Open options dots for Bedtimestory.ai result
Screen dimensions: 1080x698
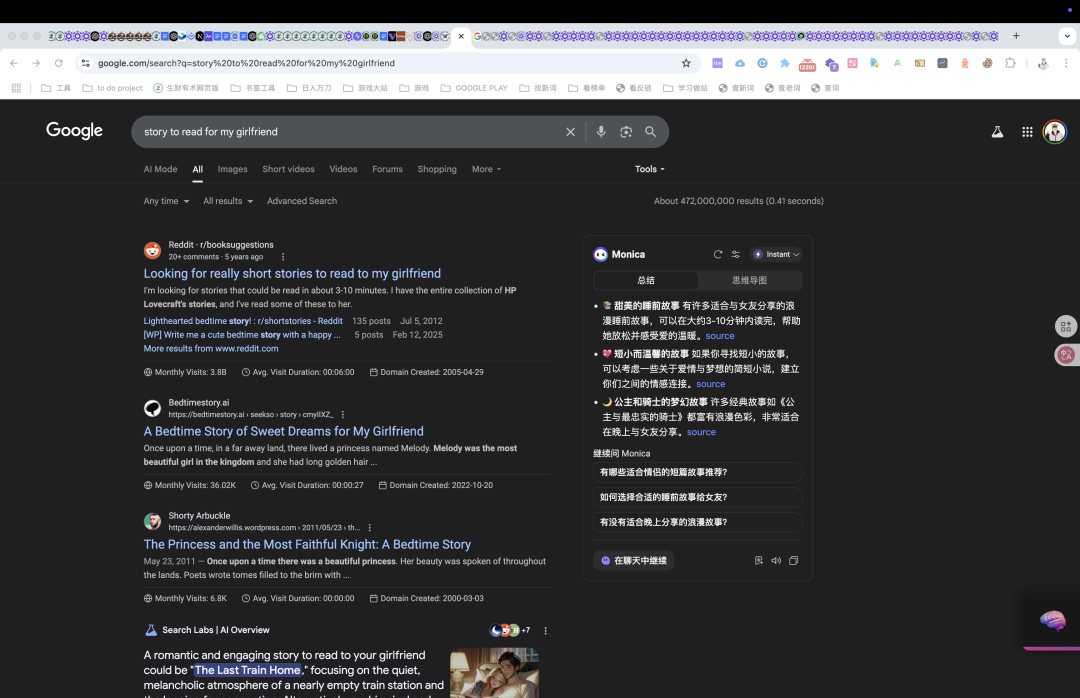coord(342,415)
